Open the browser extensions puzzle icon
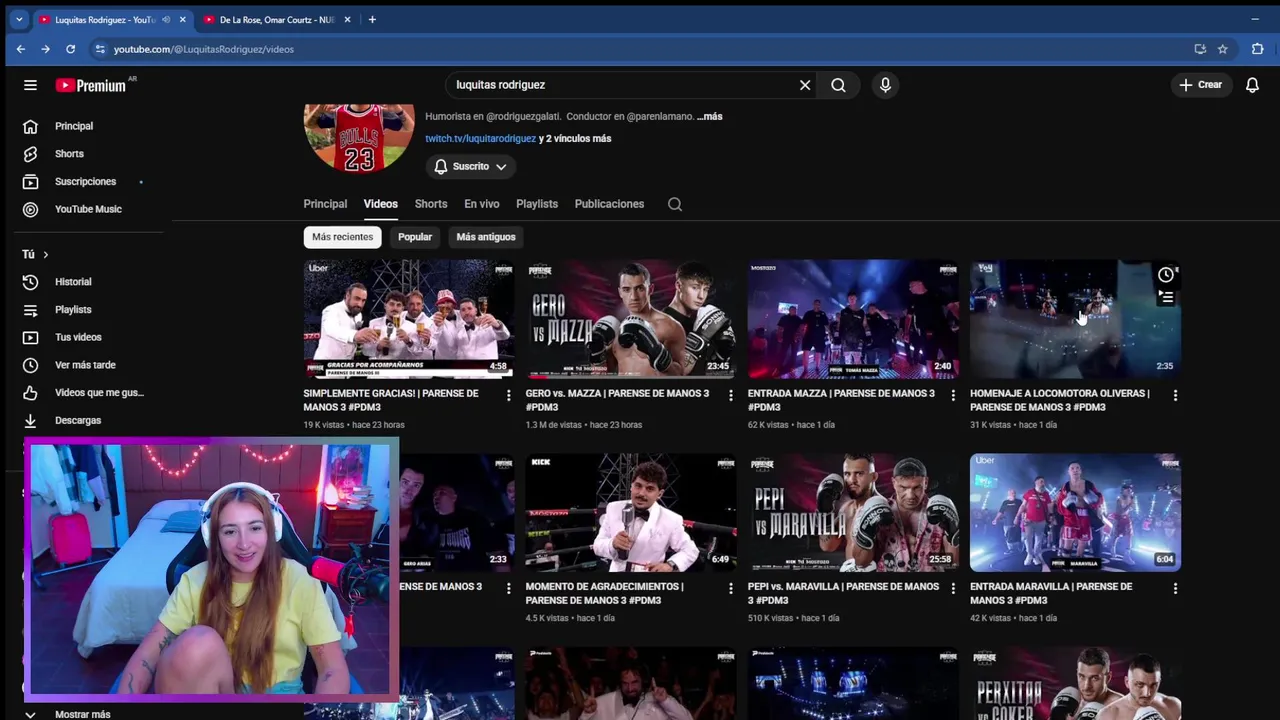Screen dimensions: 1280x720 (x=1258, y=49)
